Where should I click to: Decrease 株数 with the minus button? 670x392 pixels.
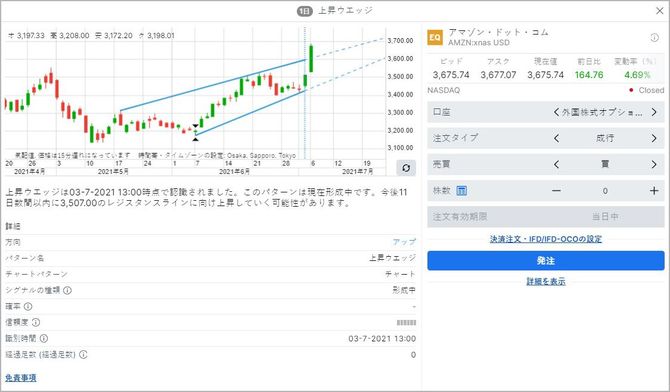coord(556,191)
